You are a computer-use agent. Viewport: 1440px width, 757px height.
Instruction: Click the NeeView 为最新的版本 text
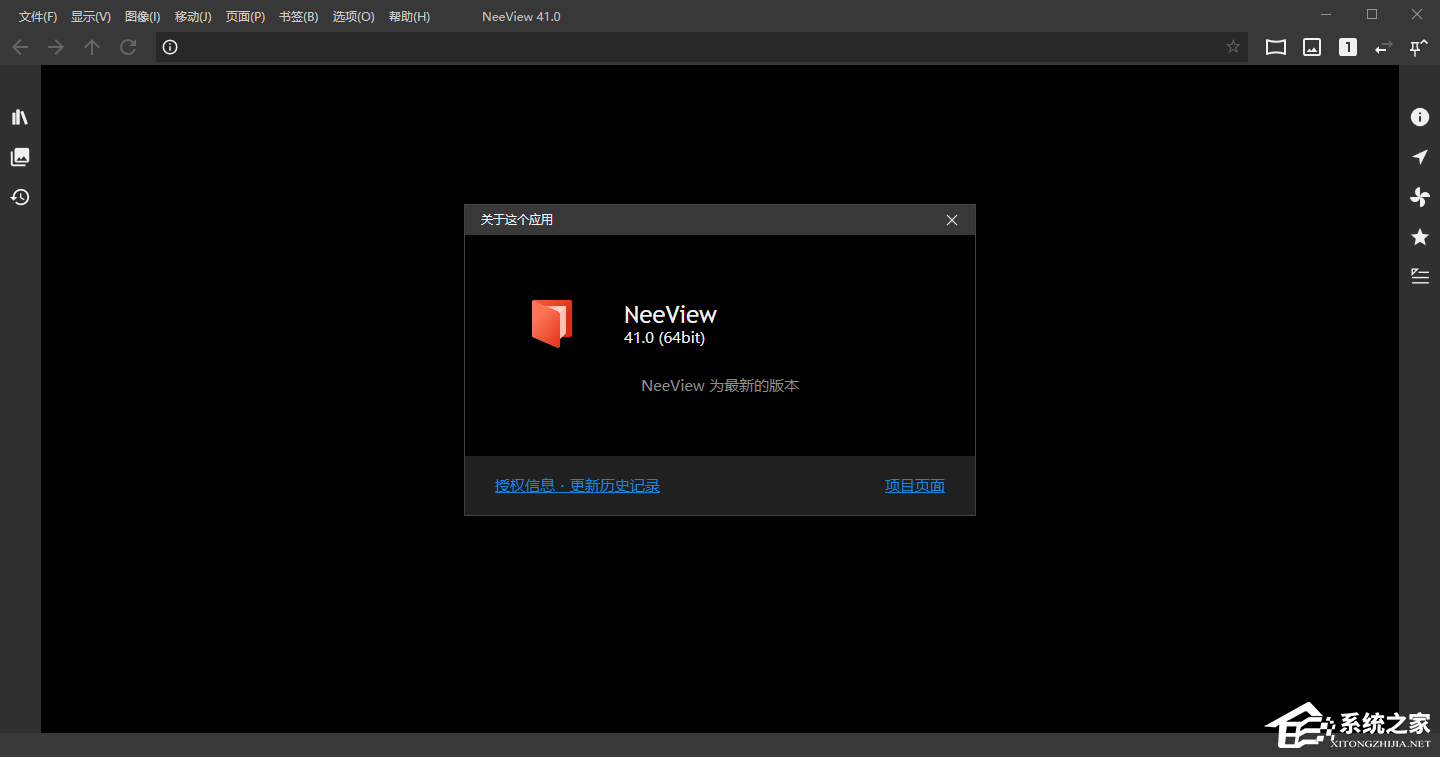click(720, 385)
